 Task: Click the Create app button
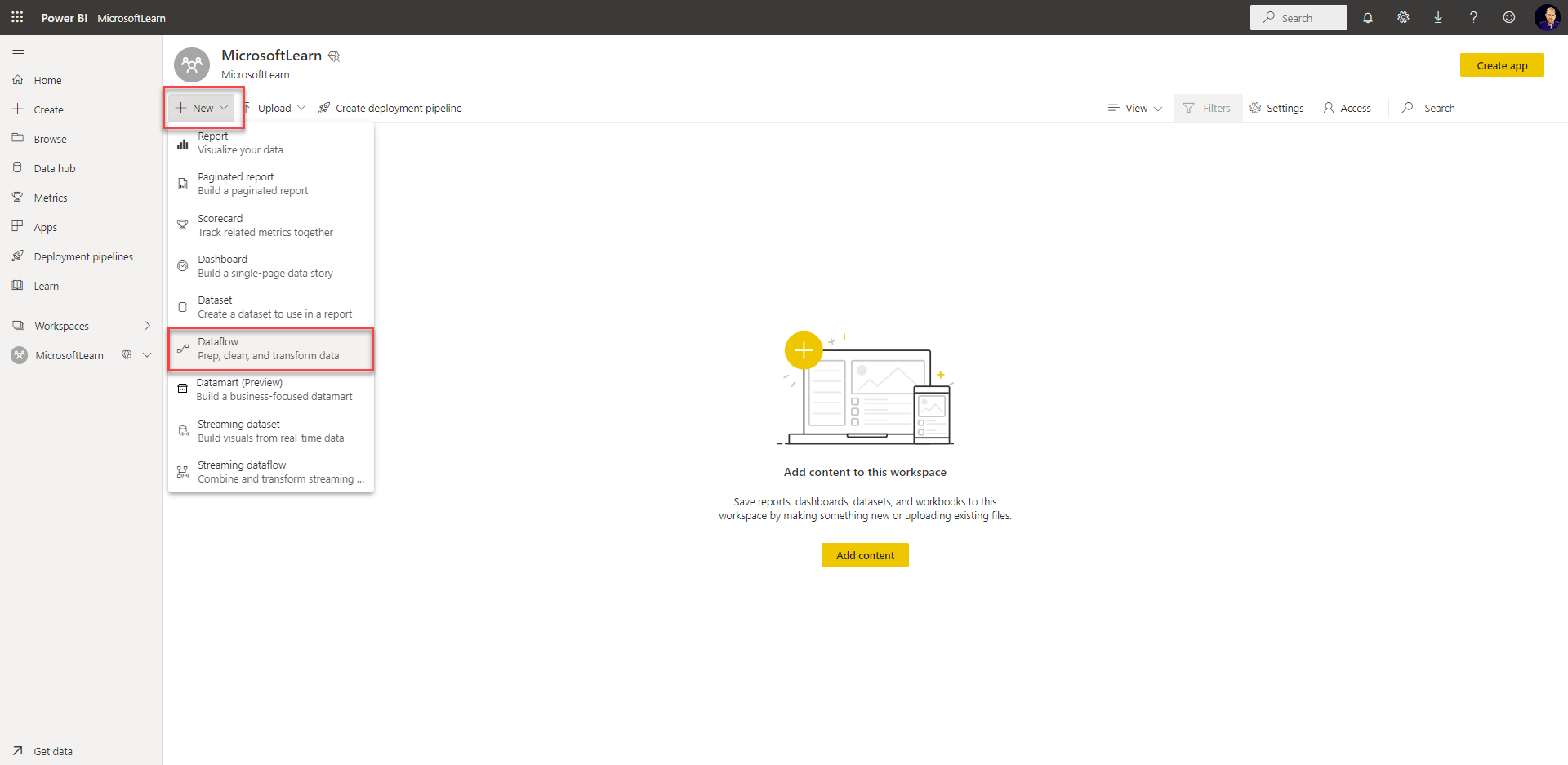pyautogui.click(x=1502, y=65)
